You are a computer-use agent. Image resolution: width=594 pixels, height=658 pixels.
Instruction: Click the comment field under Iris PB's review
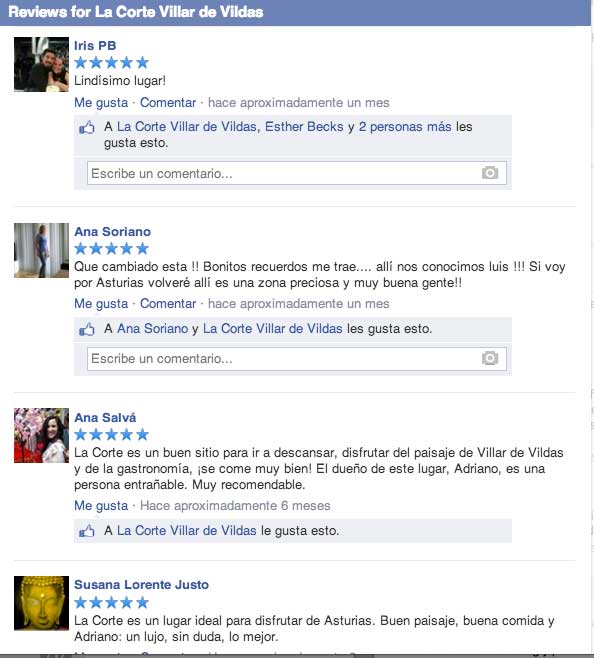[x=297, y=173]
